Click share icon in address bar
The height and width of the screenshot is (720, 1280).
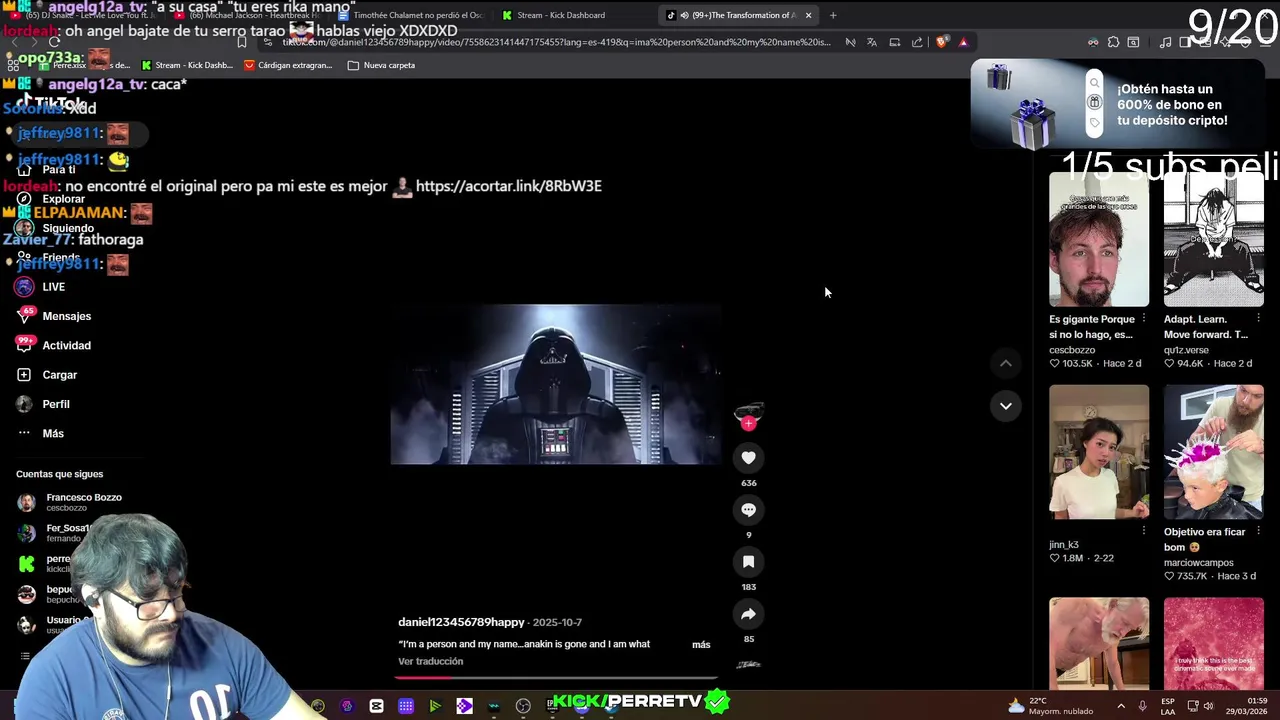(917, 42)
